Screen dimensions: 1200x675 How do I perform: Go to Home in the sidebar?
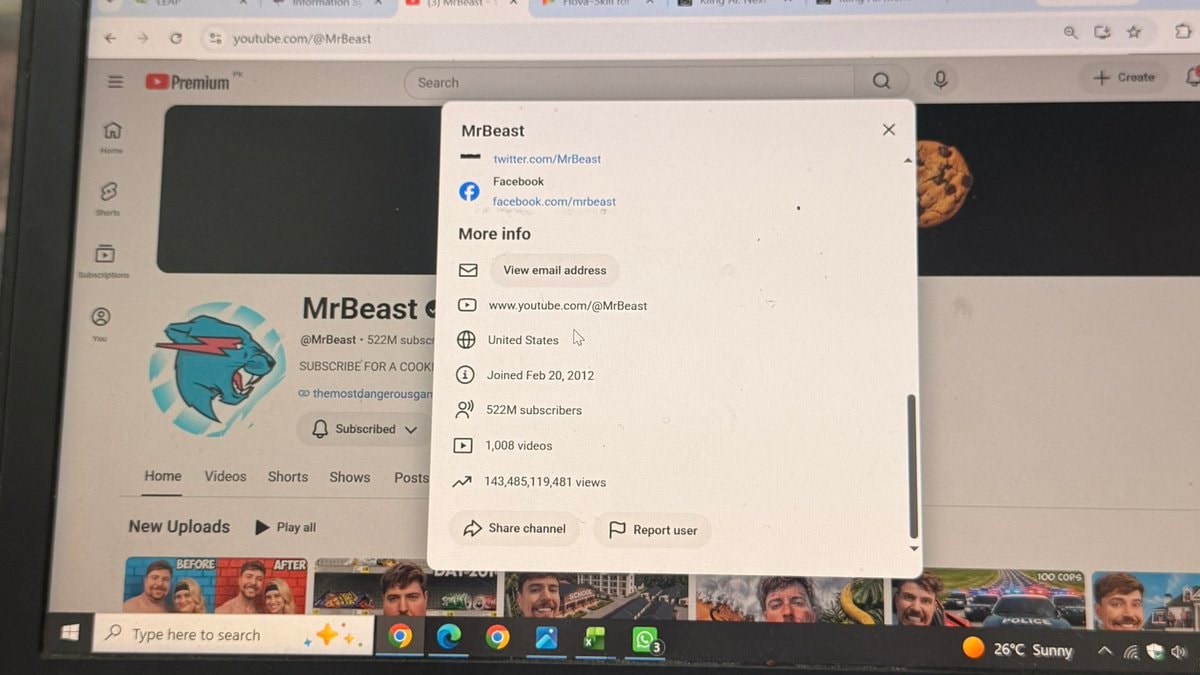112,137
